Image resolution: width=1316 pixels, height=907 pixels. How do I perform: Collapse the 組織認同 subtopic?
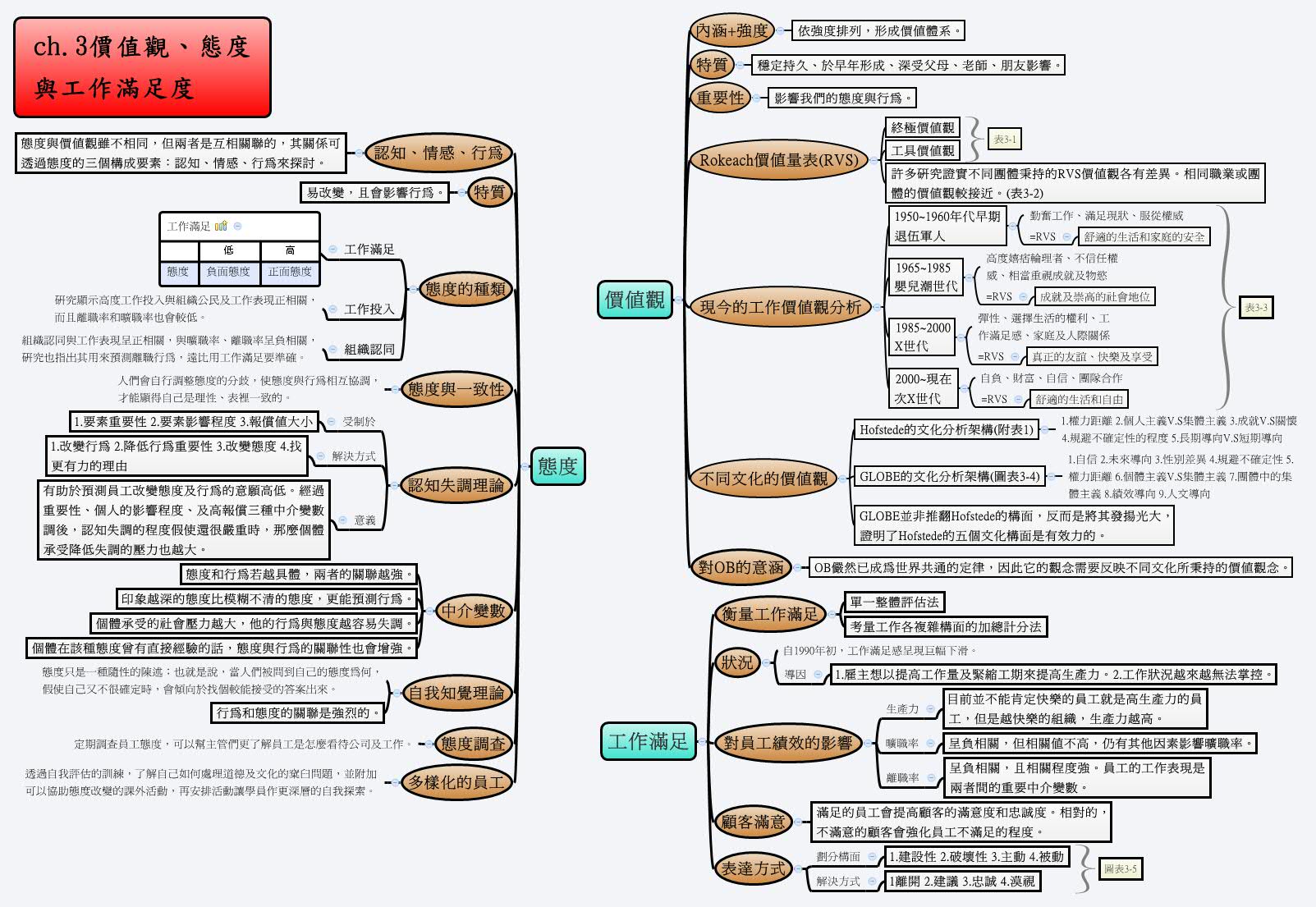pyautogui.click(x=333, y=349)
